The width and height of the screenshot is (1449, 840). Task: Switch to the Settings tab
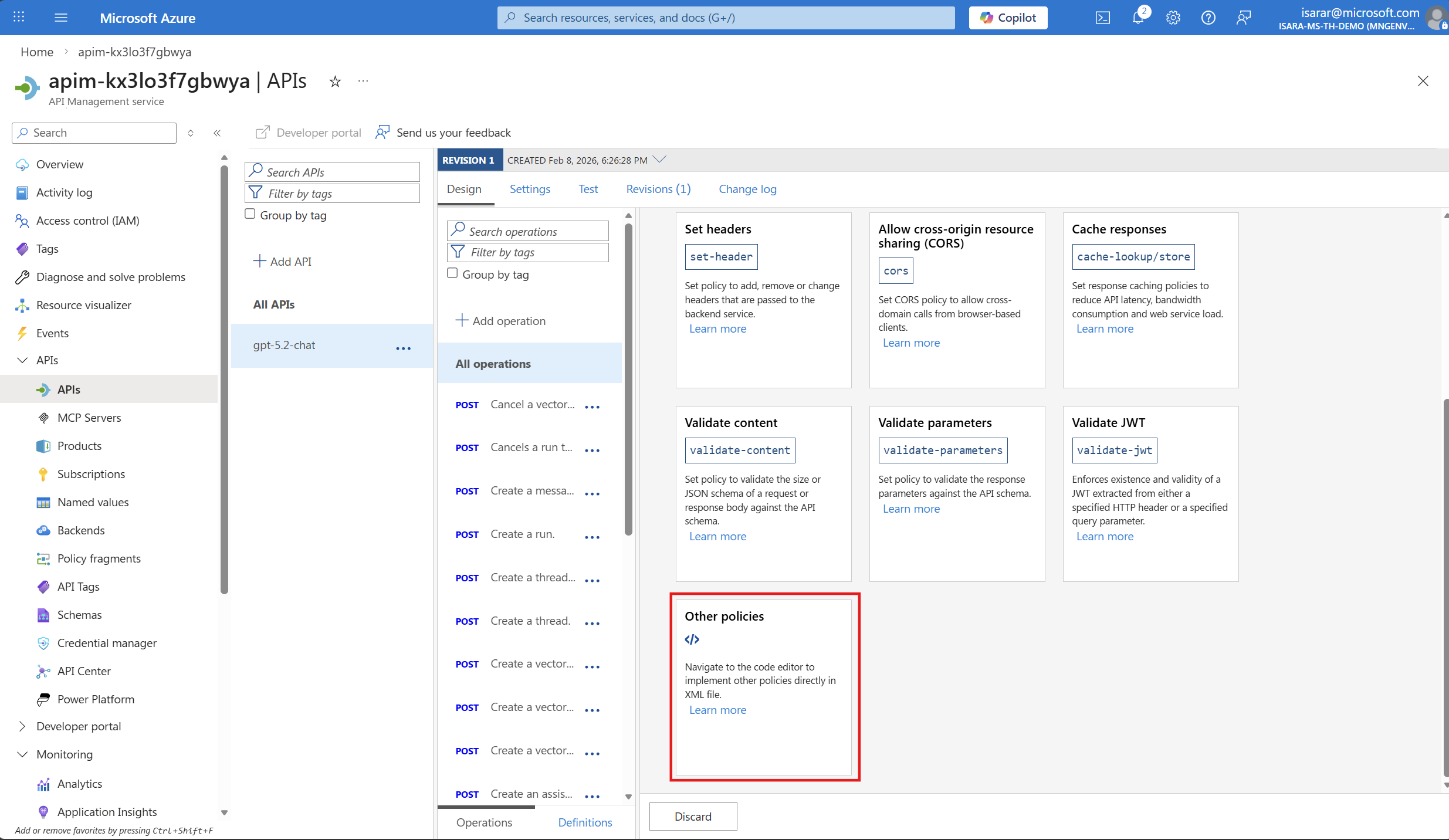point(530,189)
